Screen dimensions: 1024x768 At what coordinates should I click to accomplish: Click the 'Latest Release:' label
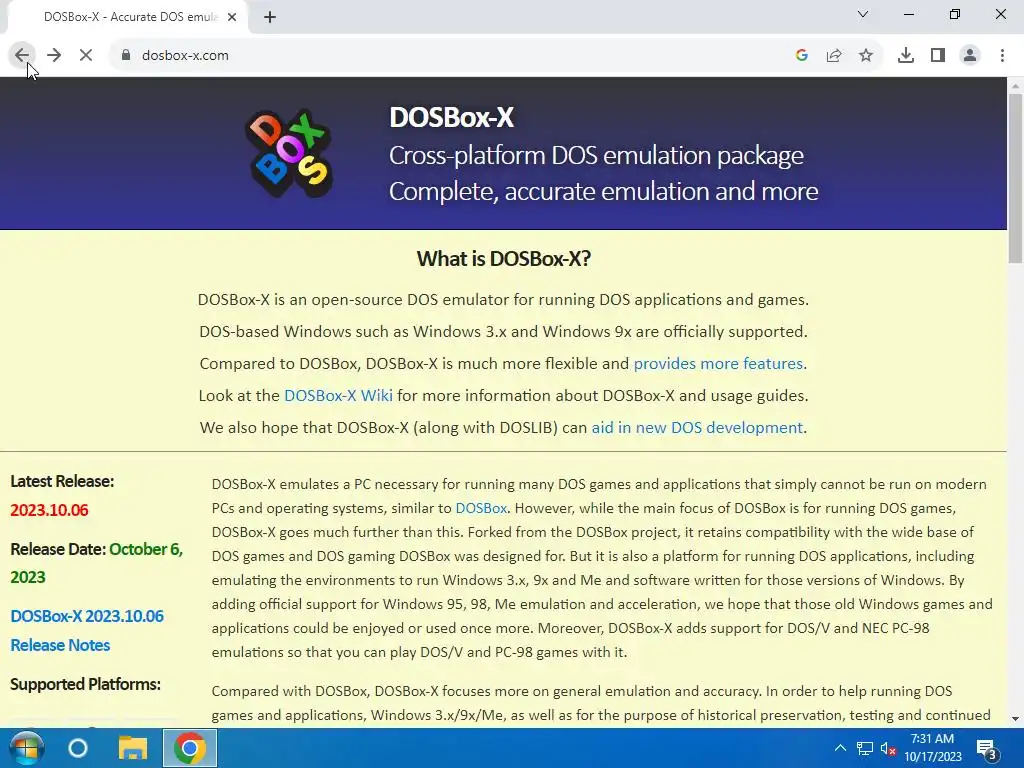click(x=62, y=481)
